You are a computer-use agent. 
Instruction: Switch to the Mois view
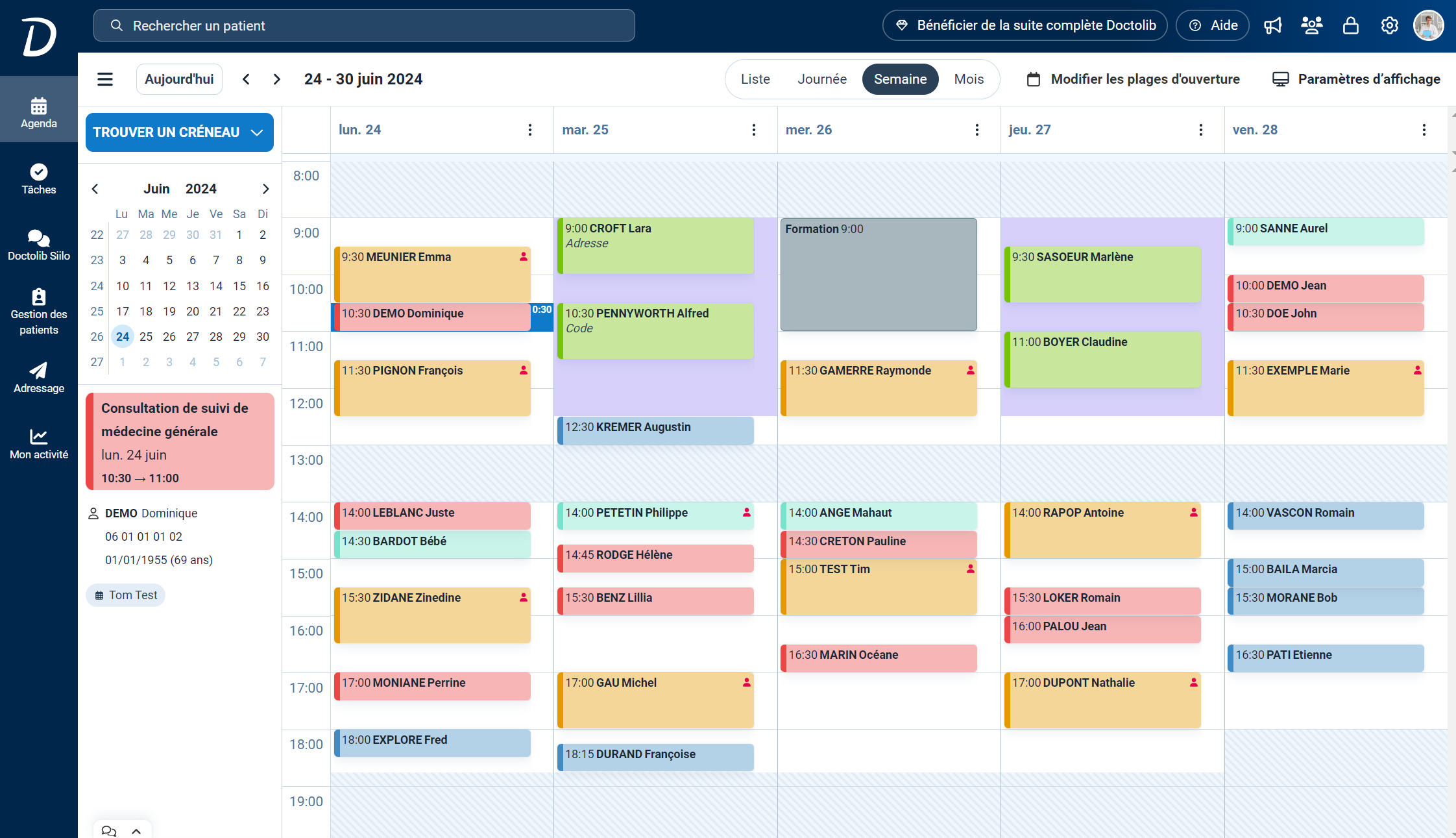tap(968, 79)
